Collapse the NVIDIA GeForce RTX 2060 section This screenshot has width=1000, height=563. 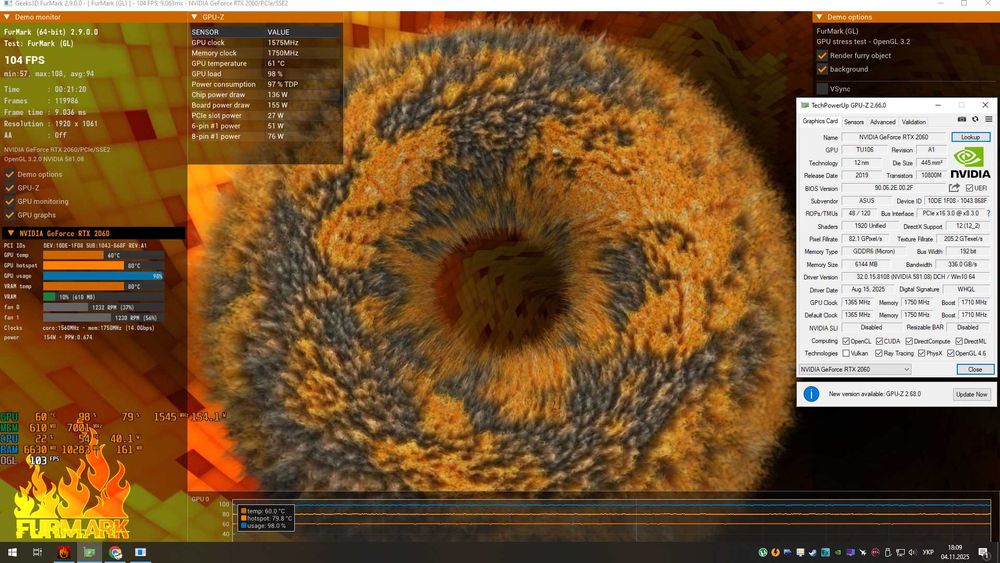[x=10, y=233]
